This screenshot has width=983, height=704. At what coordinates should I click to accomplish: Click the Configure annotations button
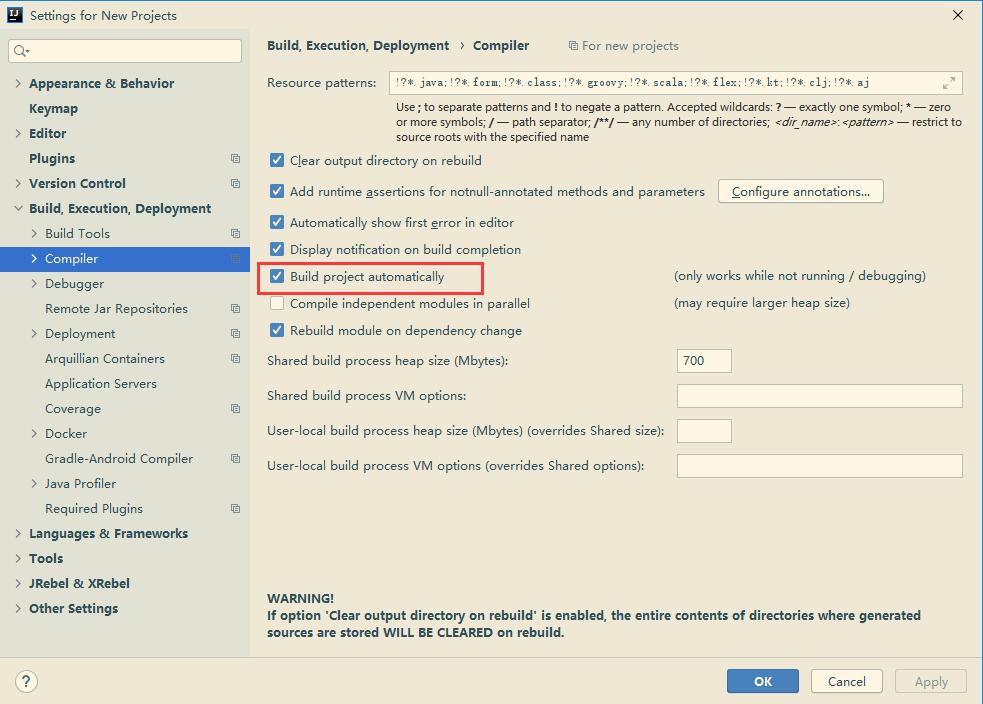click(801, 191)
